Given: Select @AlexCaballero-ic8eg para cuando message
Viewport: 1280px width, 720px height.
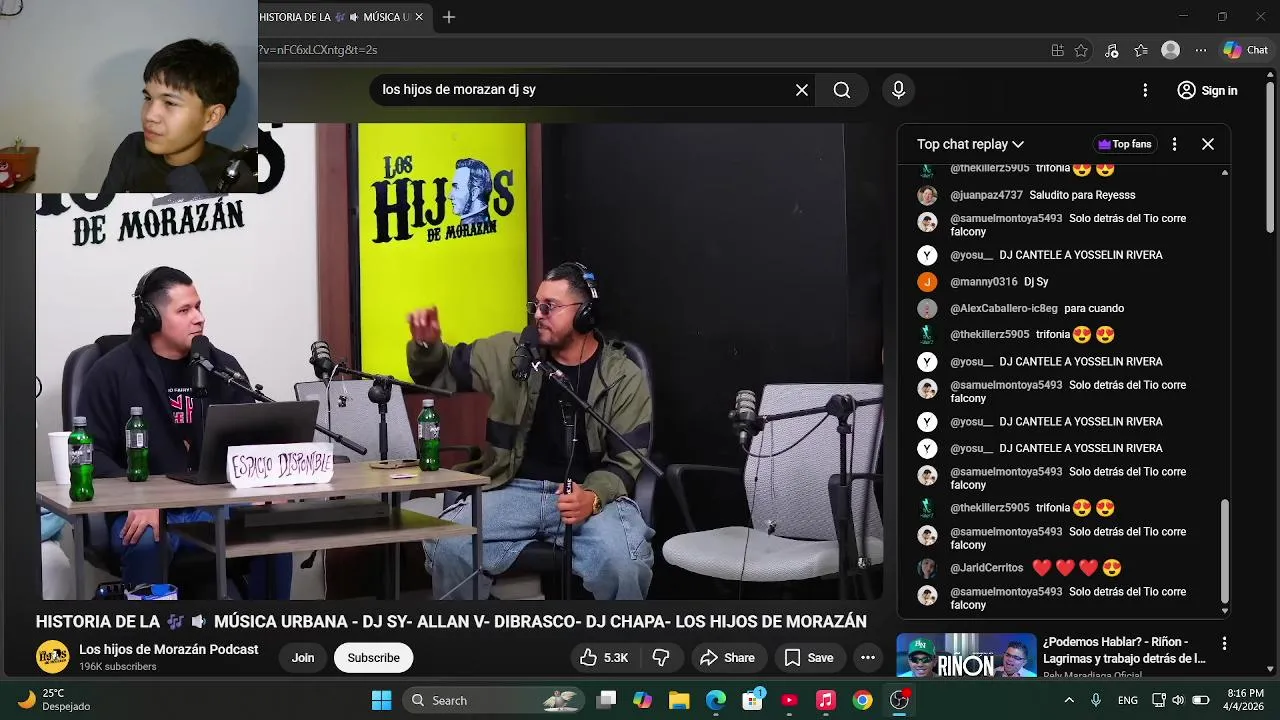Looking at the screenshot, I should click(x=1037, y=308).
